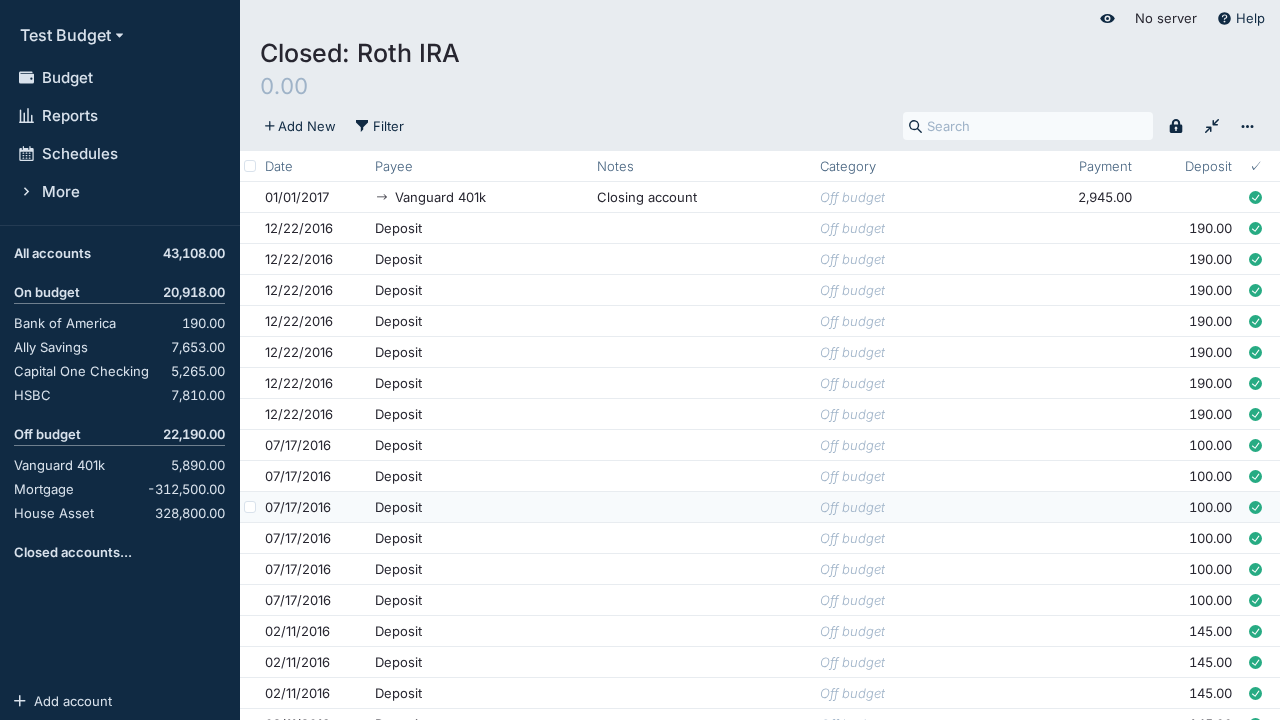Click the Schedules calendar icon
This screenshot has width=1280, height=720.
point(27,154)
